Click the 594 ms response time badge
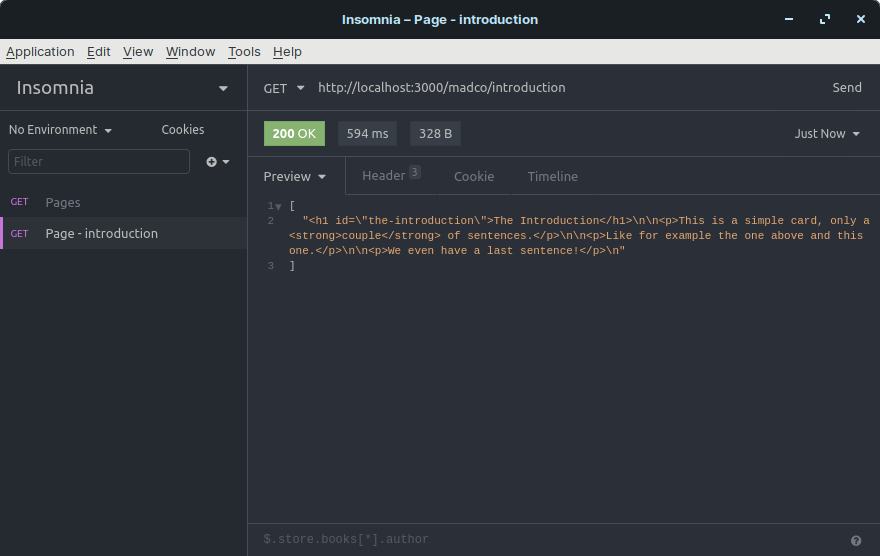This screenshot has height=556, width=880. coord(368,134)
